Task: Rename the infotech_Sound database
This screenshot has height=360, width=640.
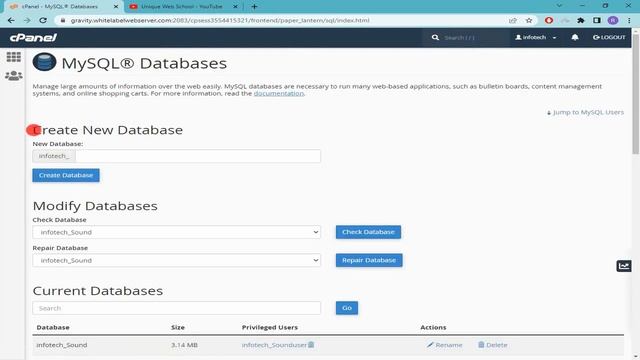Action: coord(444,345)
